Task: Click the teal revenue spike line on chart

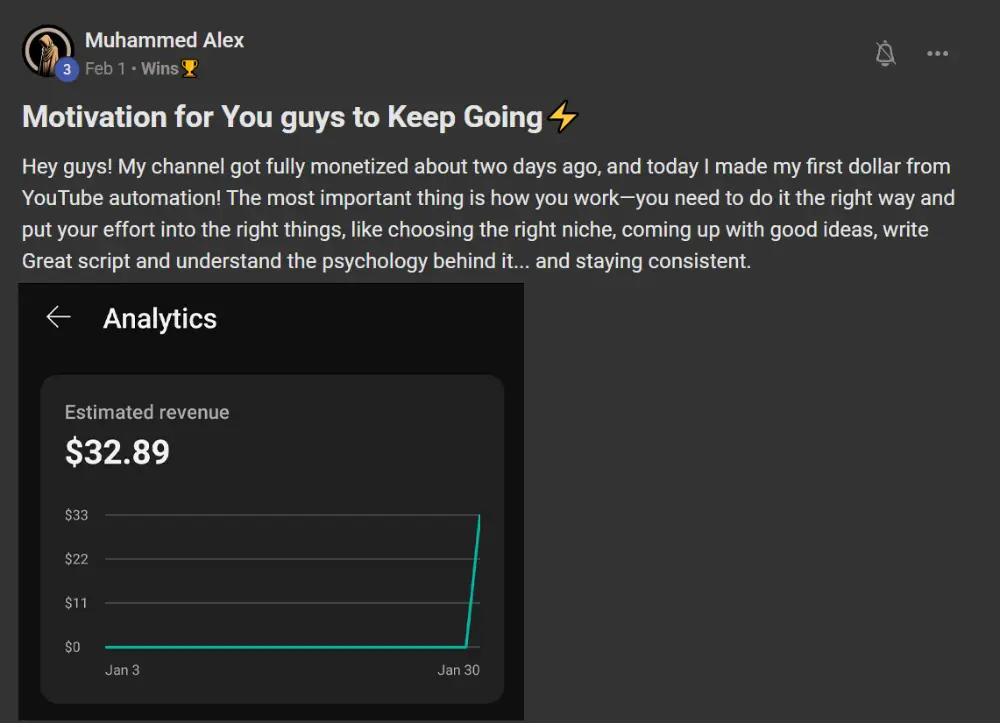Action: (473, 580)
